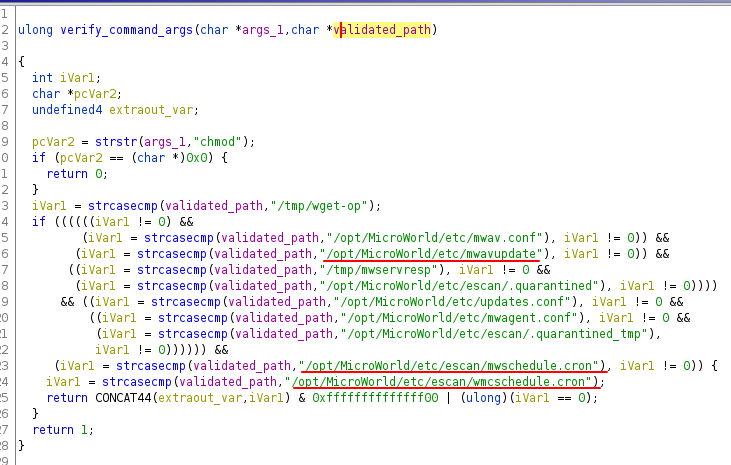731x465 pixels.
Task: Select pcVar2 in the 'char *pcVar2;' declaration
Action: pos(95,94)
